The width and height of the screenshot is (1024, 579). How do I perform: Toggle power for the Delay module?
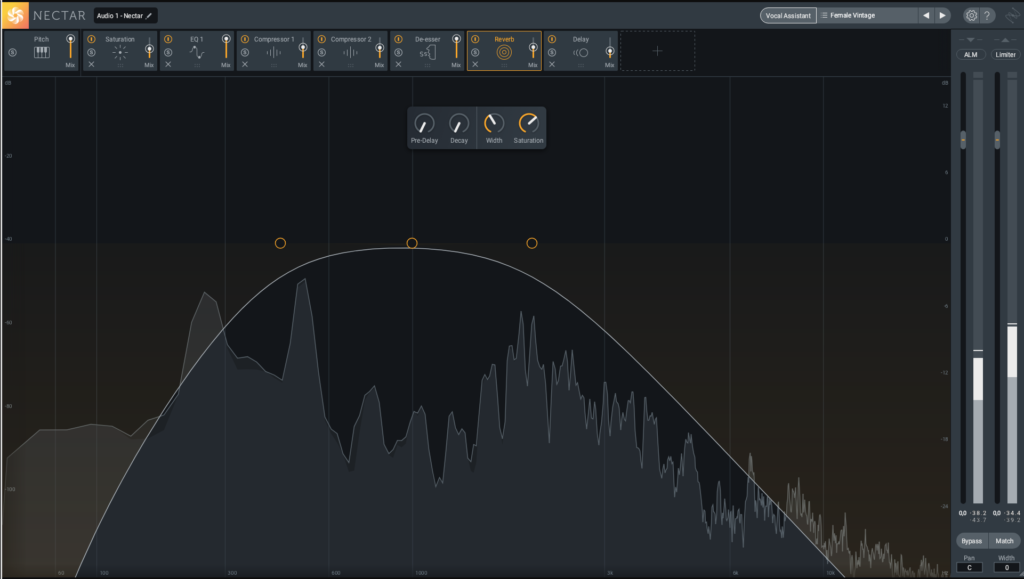(552, 39)
